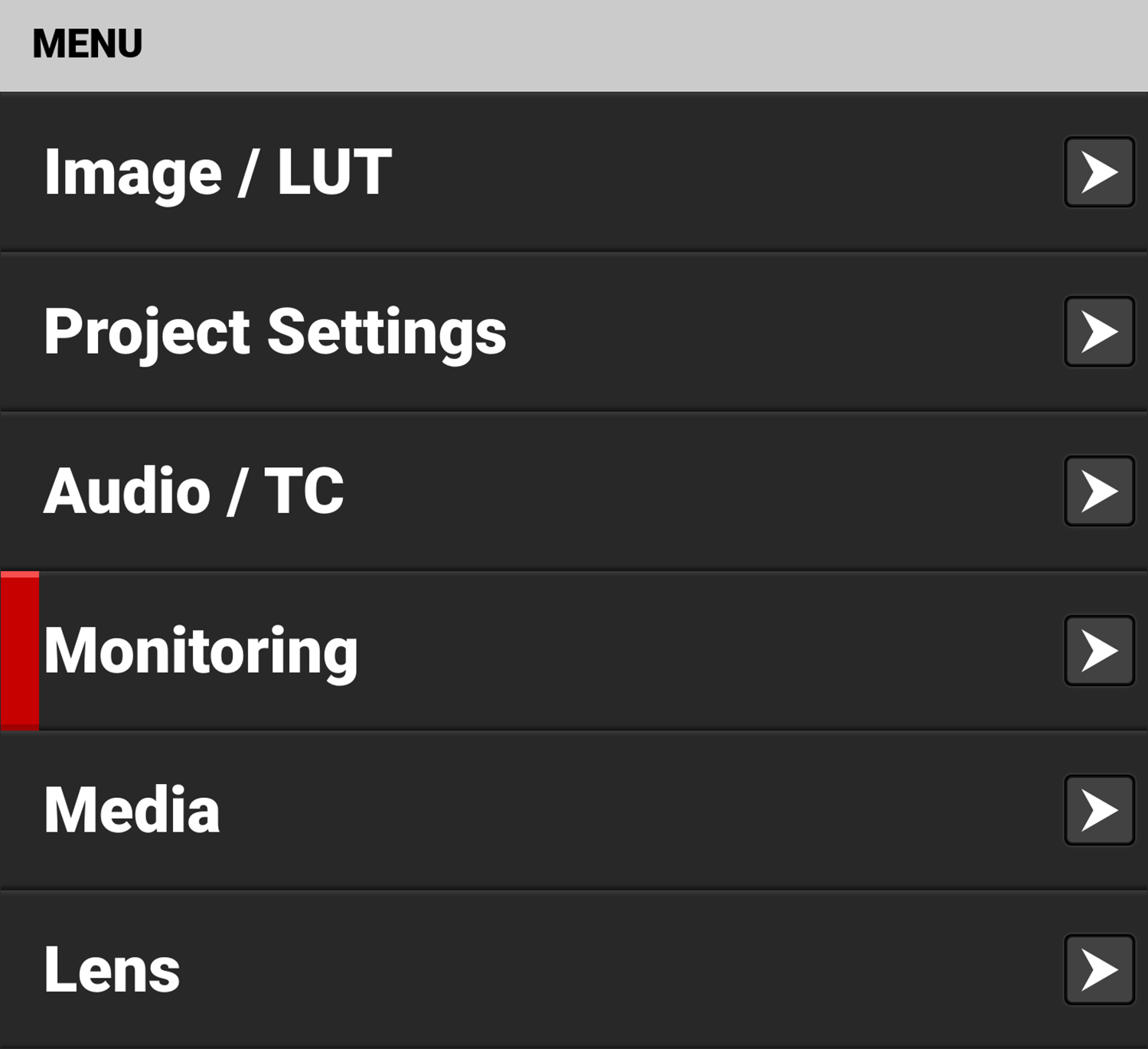Select the Monitoring menu label
Viewport: 1148px width, 1049px height.
pyautogui.click(x=201, y=651)
